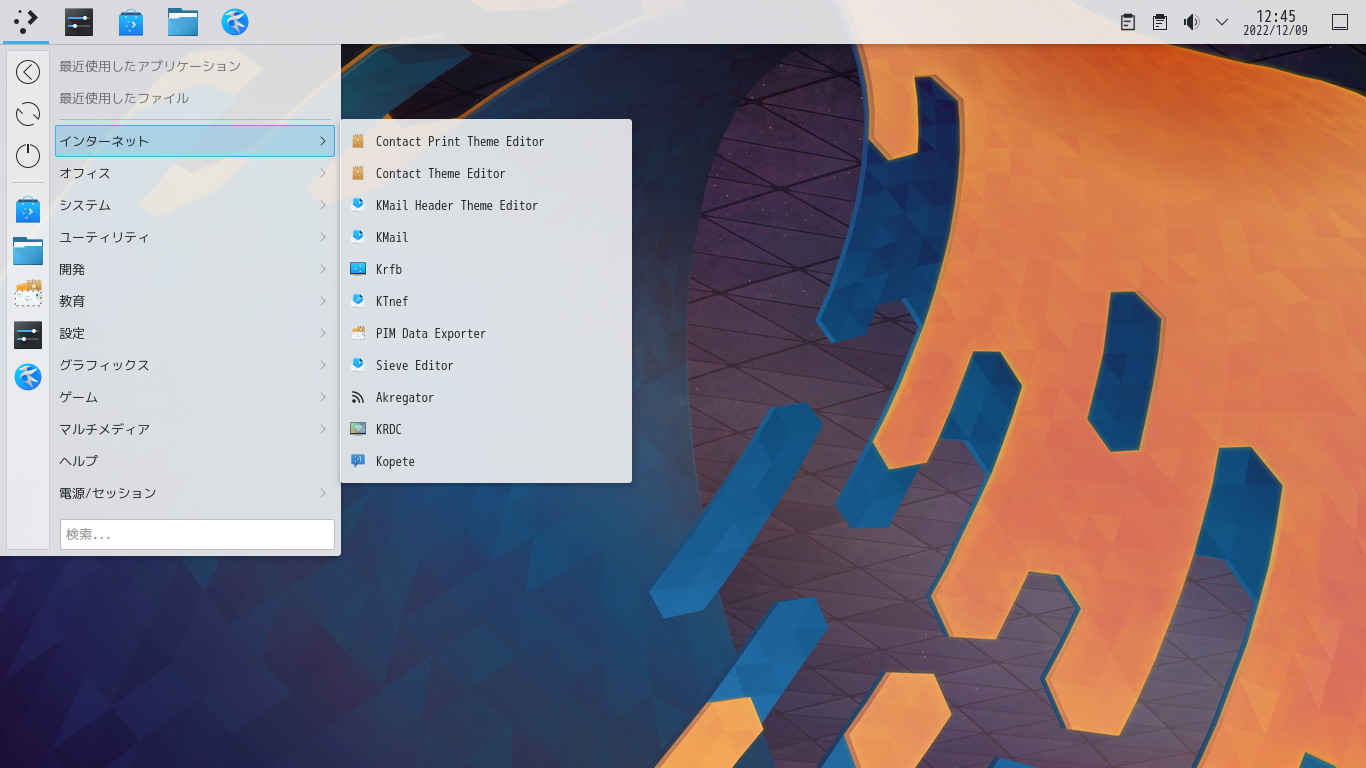Screen dimensions: 1366x768
Task: Expand the ユーティリティ category
Action: [195, 237]
